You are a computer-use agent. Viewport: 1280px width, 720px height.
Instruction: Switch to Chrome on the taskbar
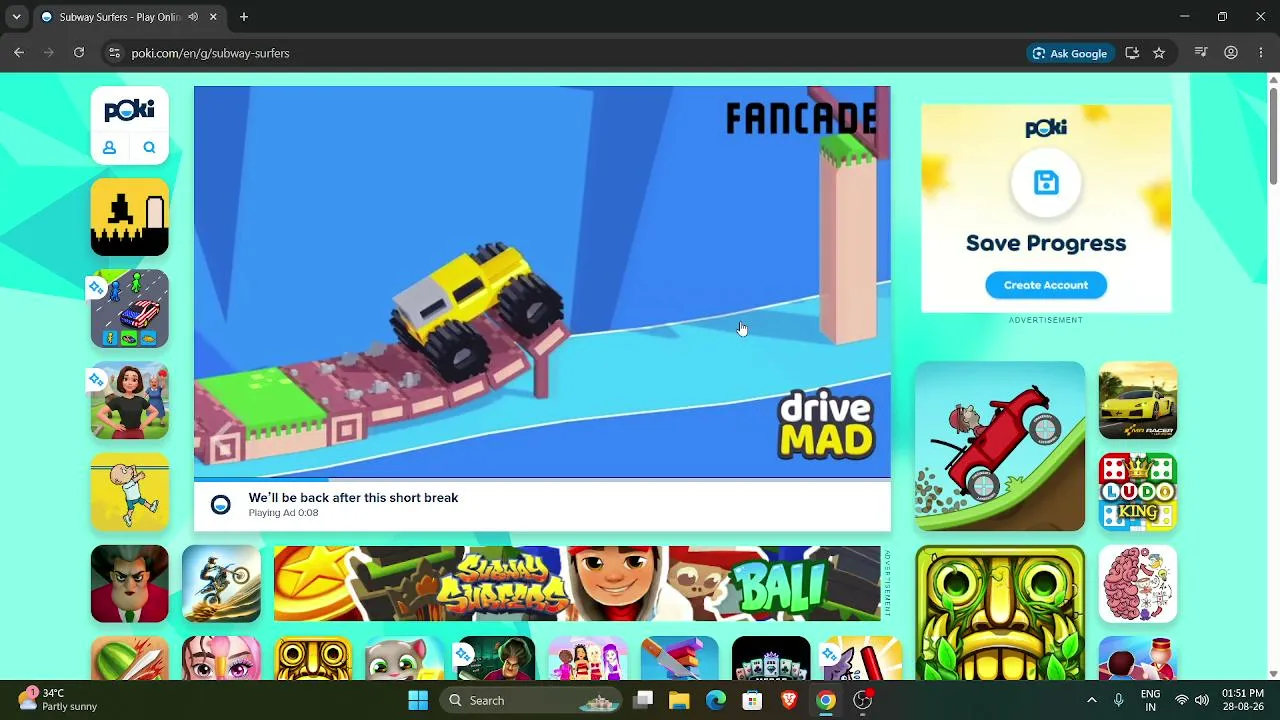click(x=825, y=700)
